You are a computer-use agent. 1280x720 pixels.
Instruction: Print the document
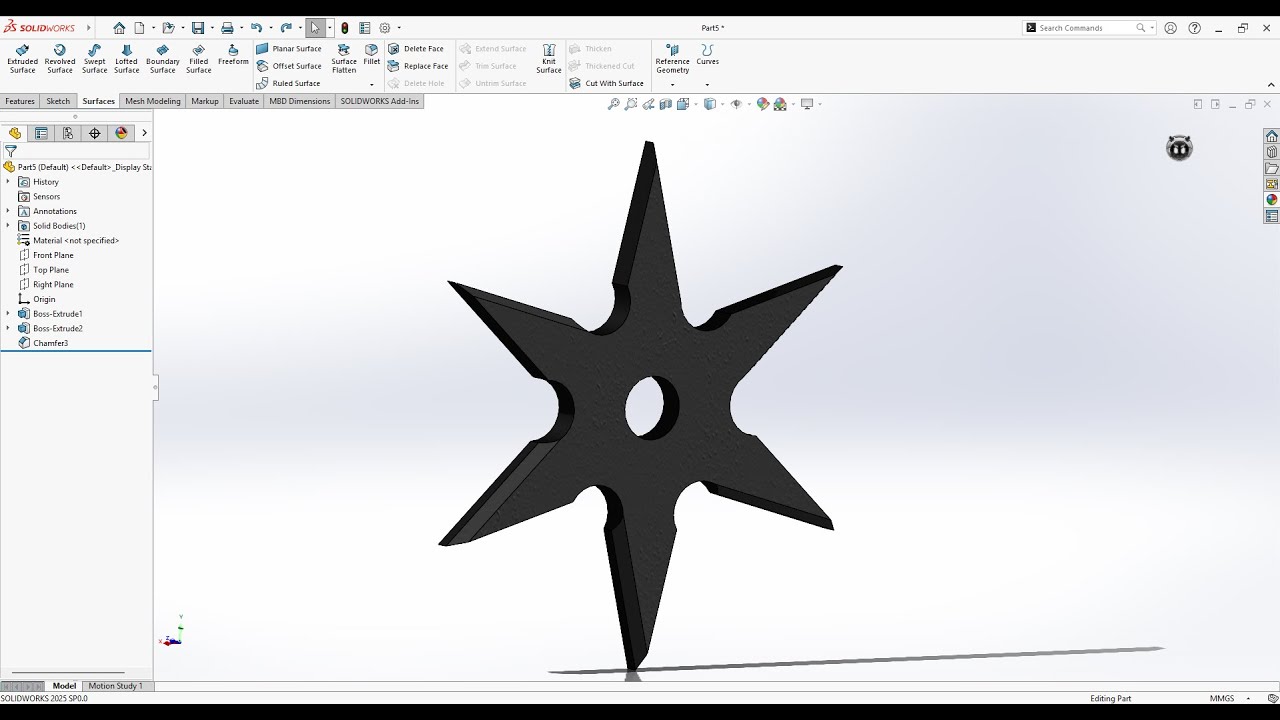coord(227,28)
